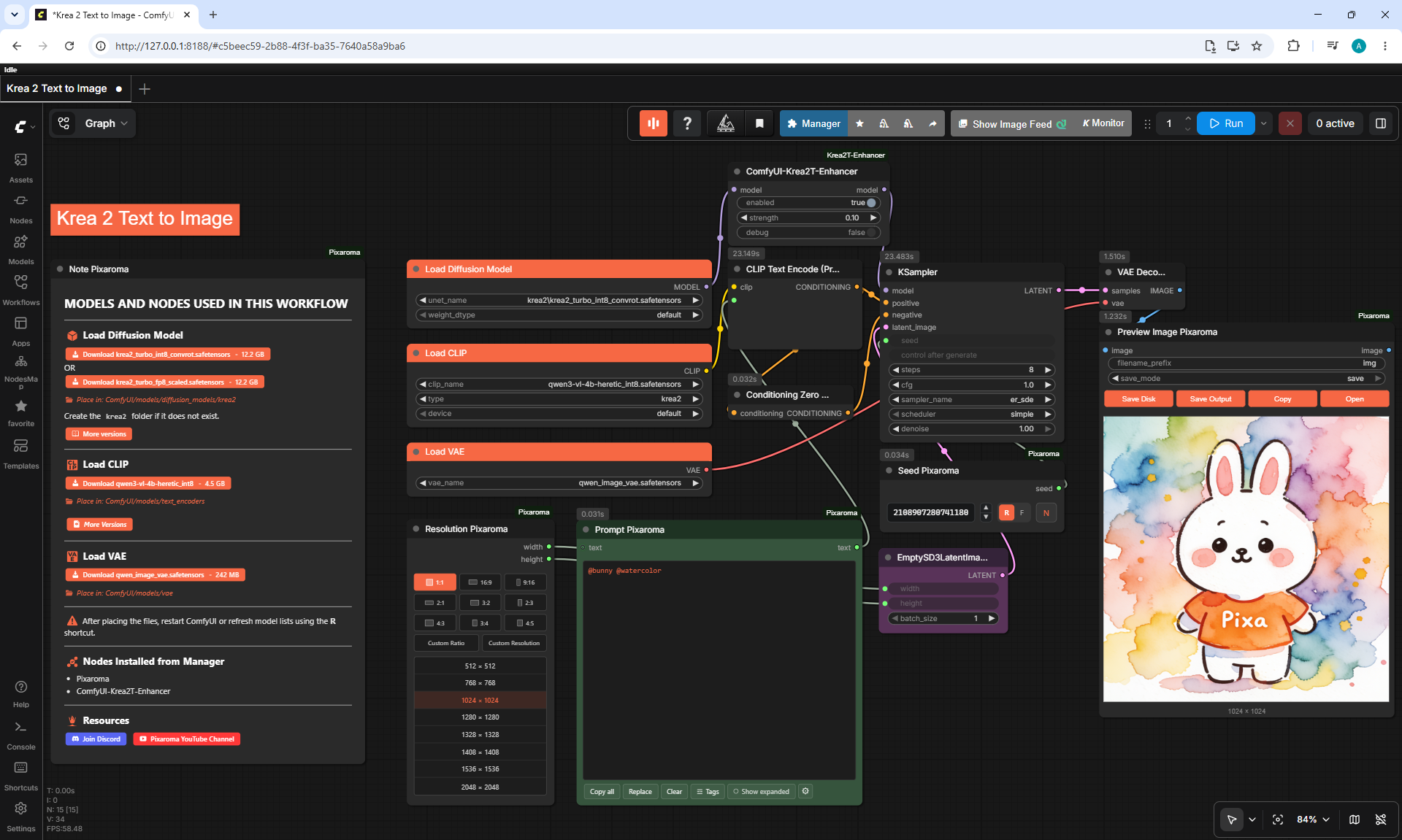Add a new workflow tab
The height and width of the screenshot is (840, 1402).
[x=145, y=88]
